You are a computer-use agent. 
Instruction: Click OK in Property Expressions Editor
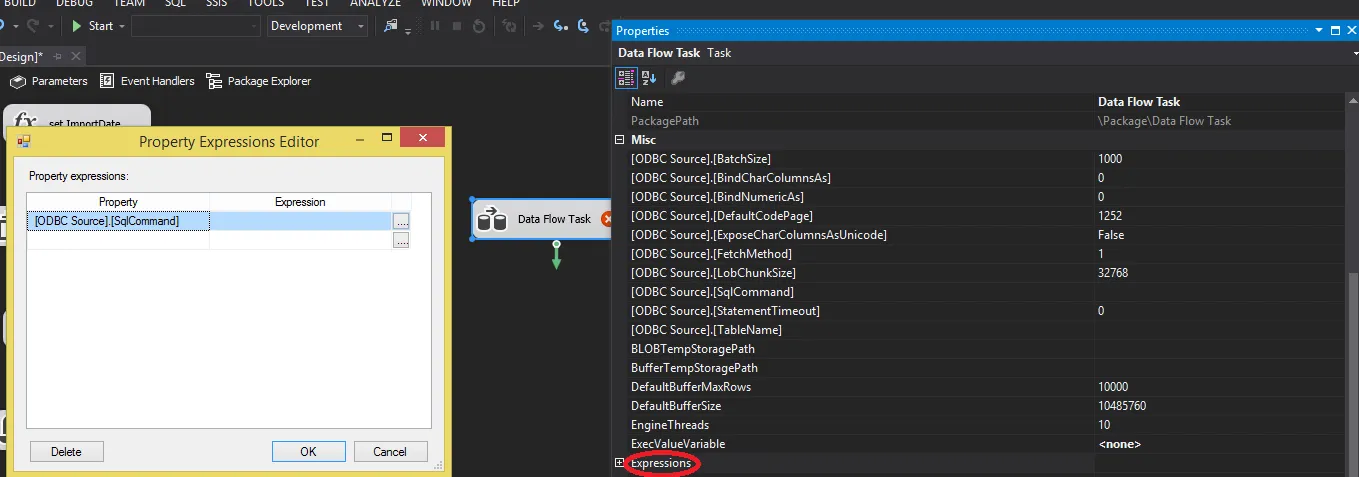pyautogui.click(x=308, y=452)
